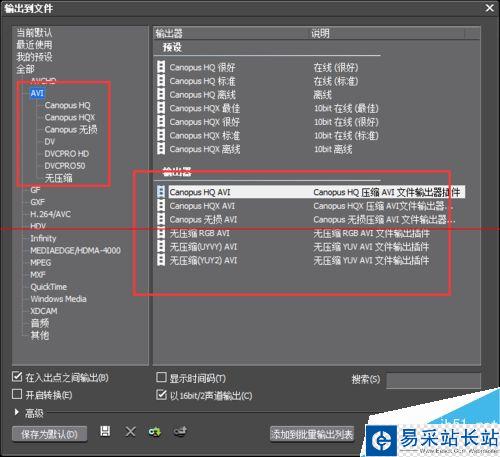Select the QuickTime category

(49, 287)
